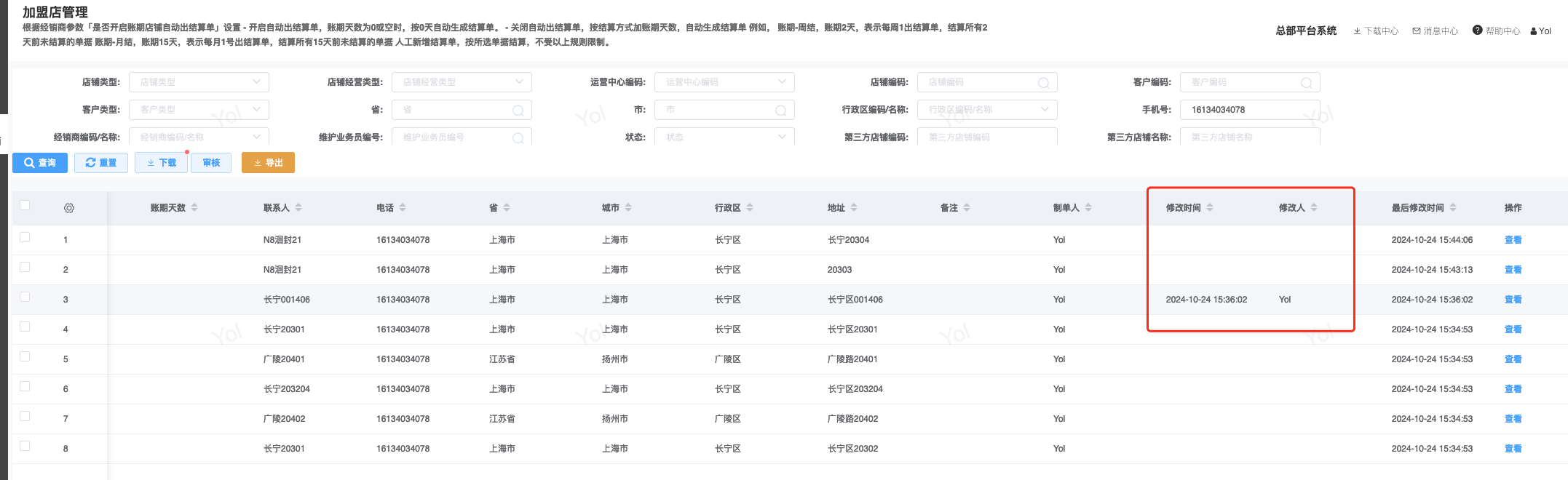
Task: Click the orange 导出 button
Action: click(268, 163)
